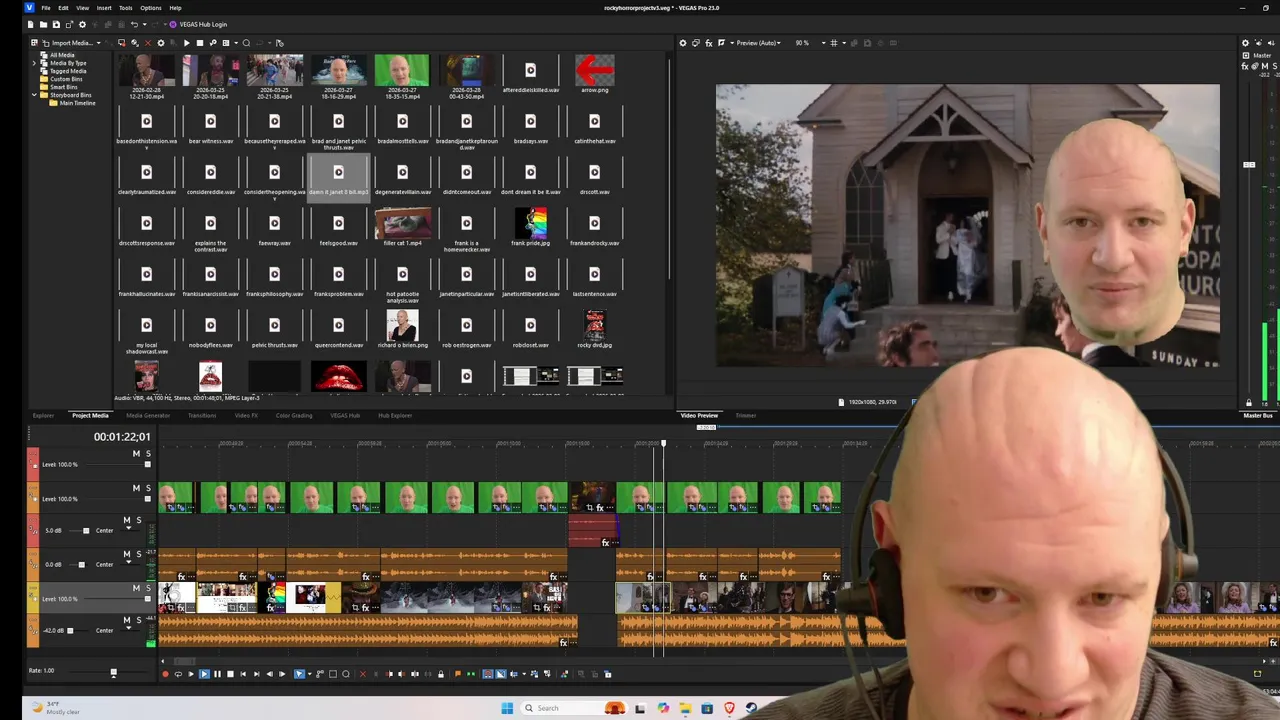This screenshot has height=720, width=1280.
Task: Undo the last action with the toolbar arrow
Action: (x=134, y=24)
